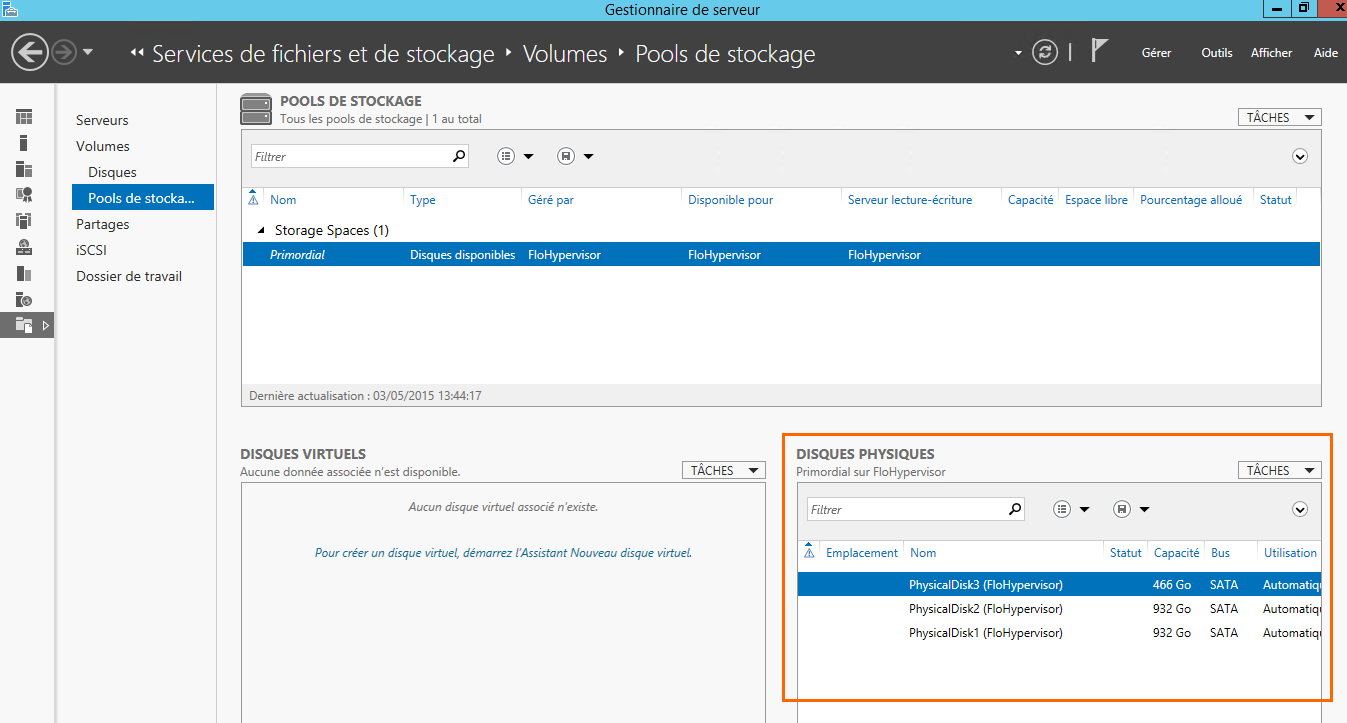Open saved queries dropdown in storage pools

tap(576, 156)
